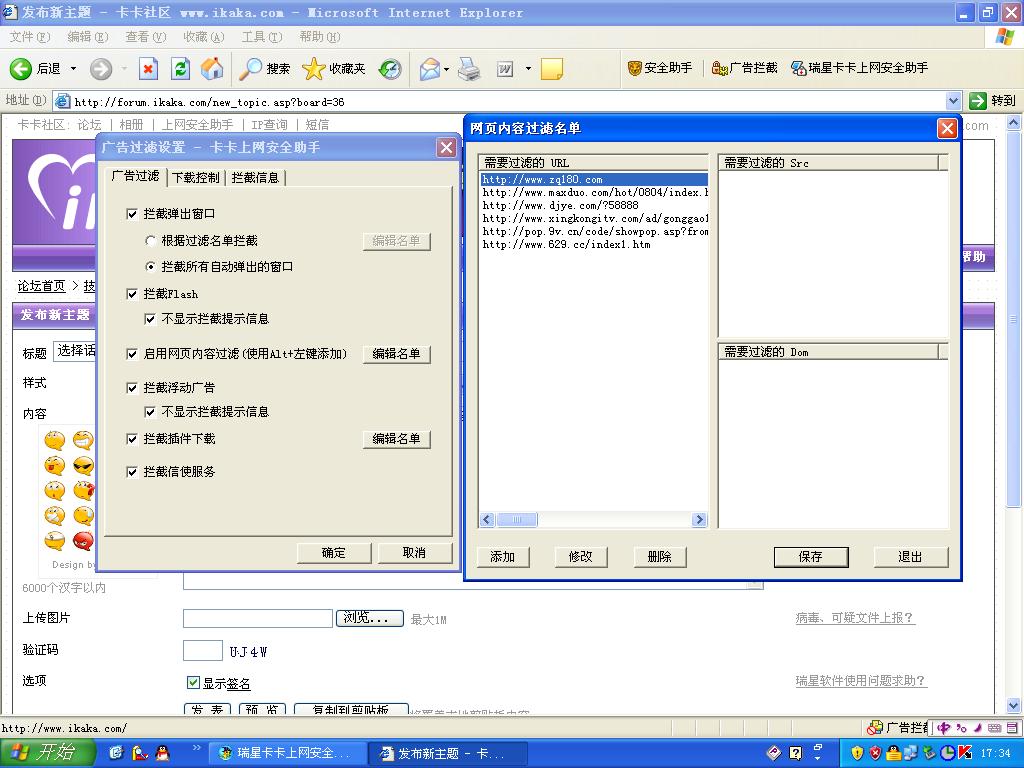Click the Print printer icon
The width and height of the screenshot is (1024, 768).
469,69
